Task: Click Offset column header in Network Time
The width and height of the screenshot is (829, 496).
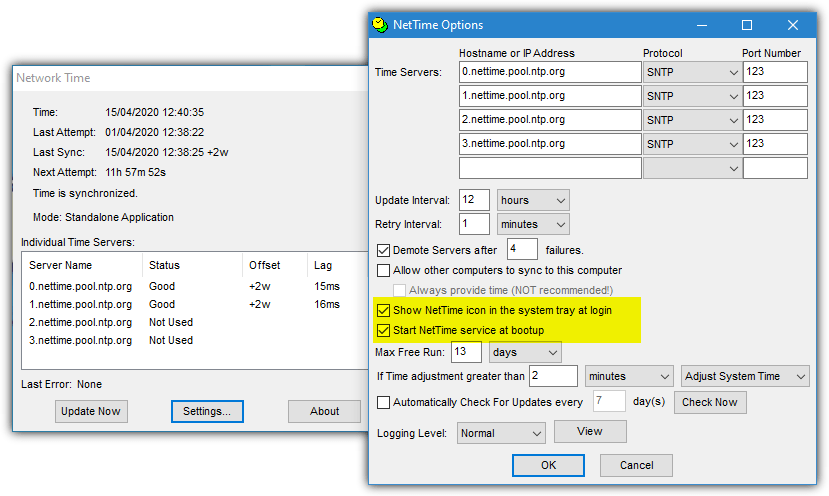Action: click(x=275, y=265)
